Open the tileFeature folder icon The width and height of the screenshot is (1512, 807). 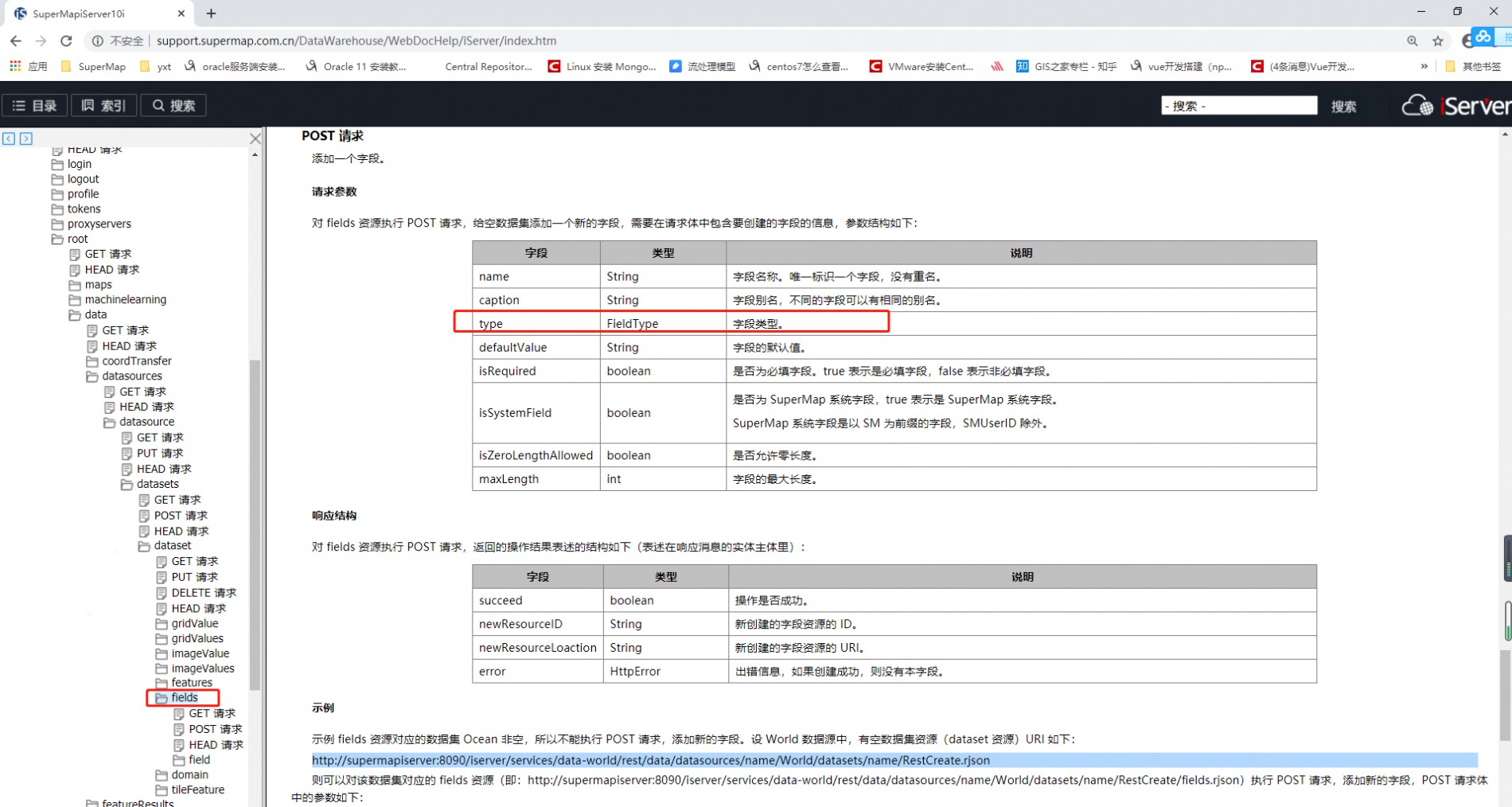(162, 790)
